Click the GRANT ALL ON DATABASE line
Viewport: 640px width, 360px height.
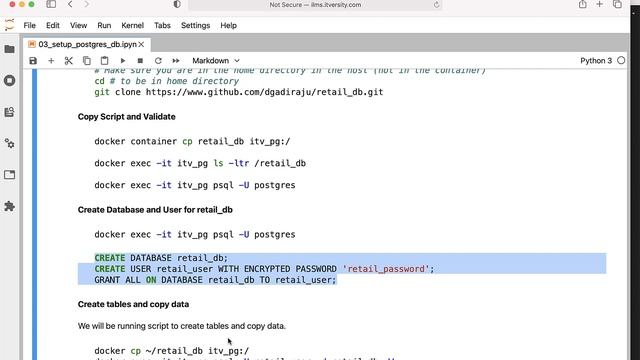coord(215,280)
